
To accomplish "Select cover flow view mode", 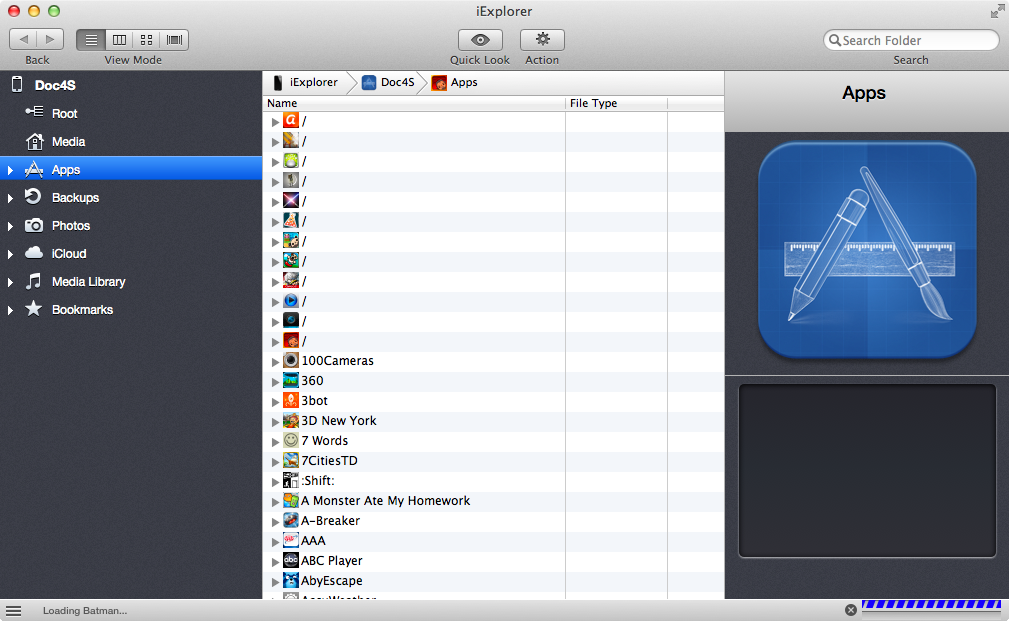I will point(175,40).
